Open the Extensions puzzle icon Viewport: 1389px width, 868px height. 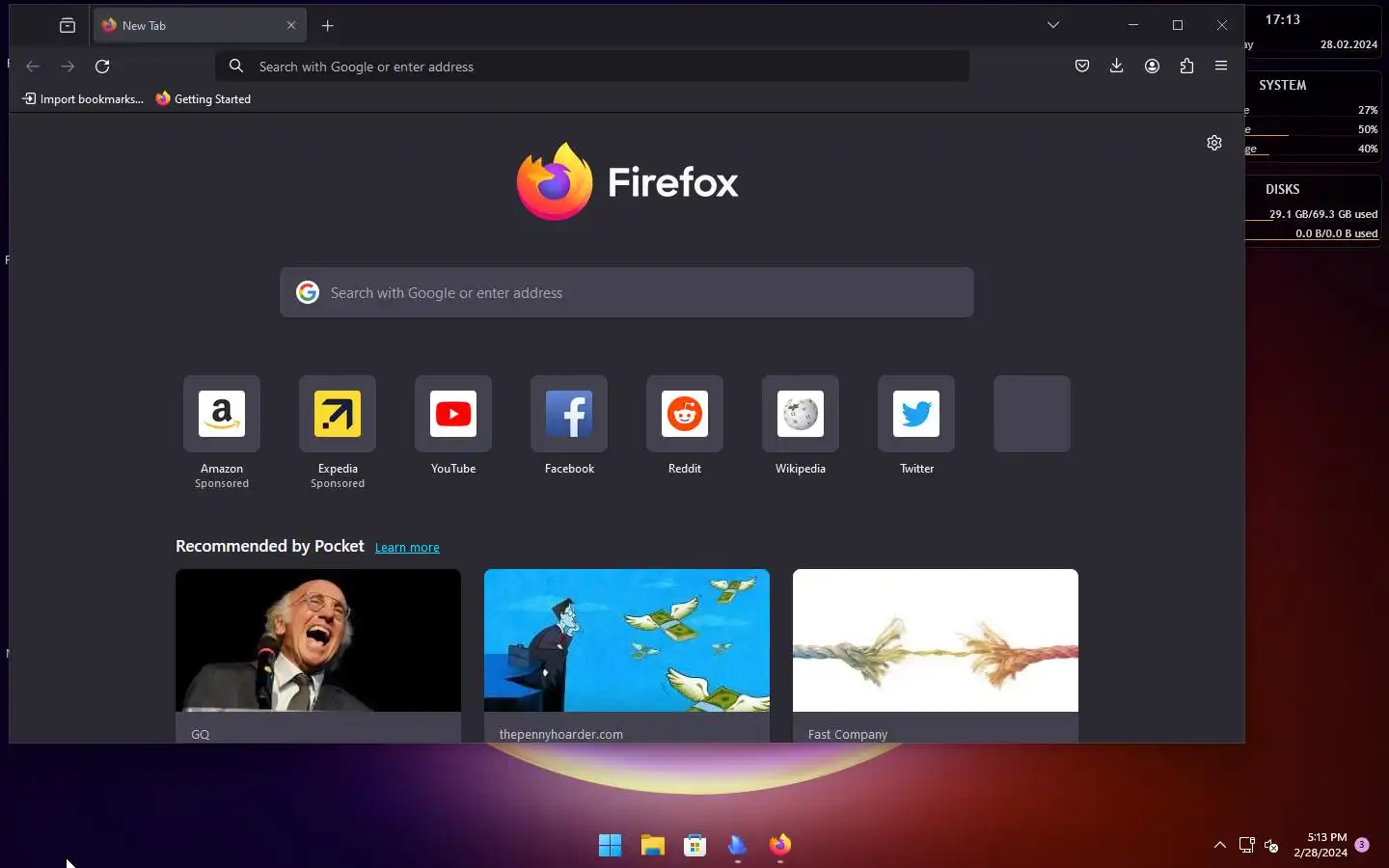(x=1186, y=67)
